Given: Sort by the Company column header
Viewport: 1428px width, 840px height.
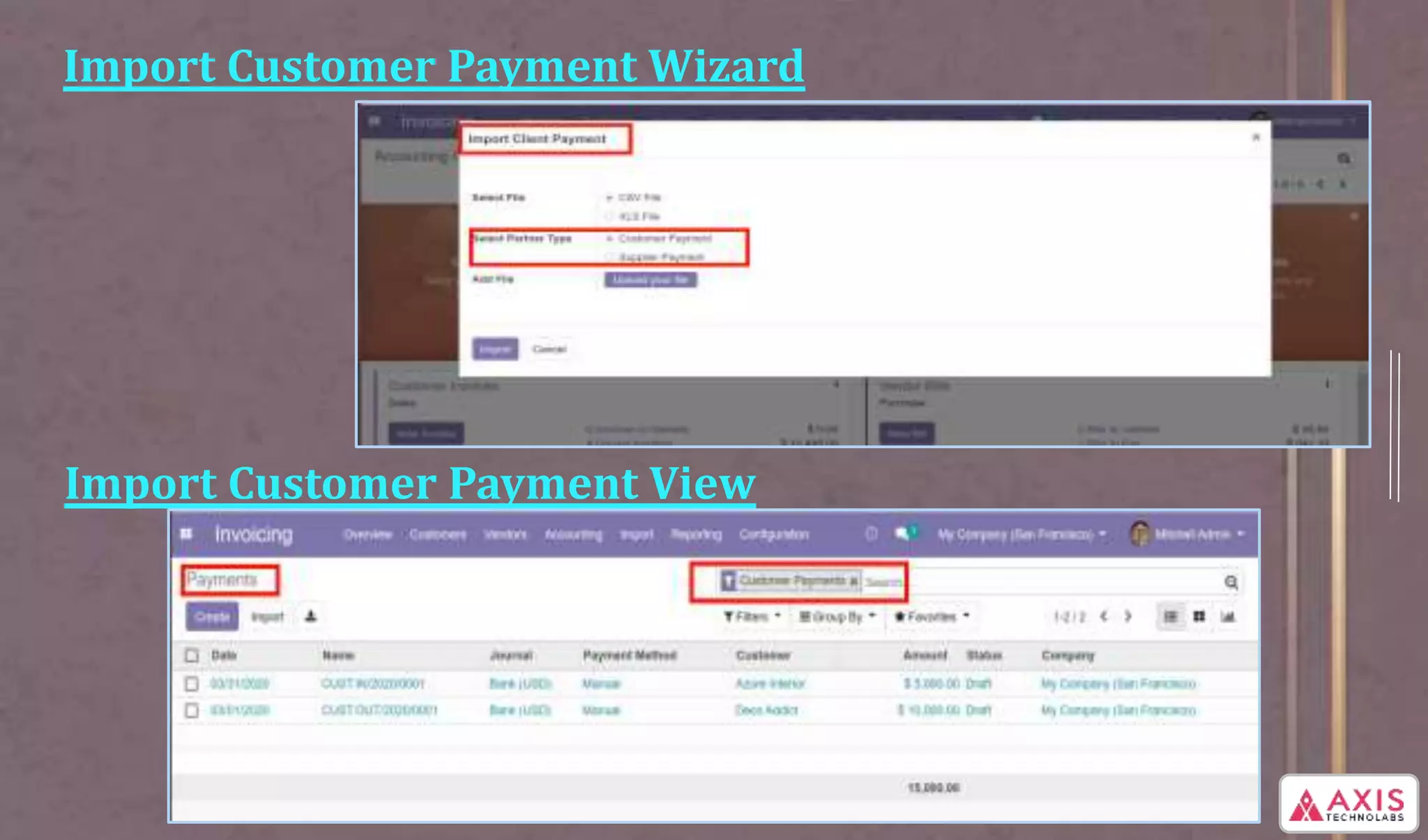Looking at the screenshot, I should 1068,655.
